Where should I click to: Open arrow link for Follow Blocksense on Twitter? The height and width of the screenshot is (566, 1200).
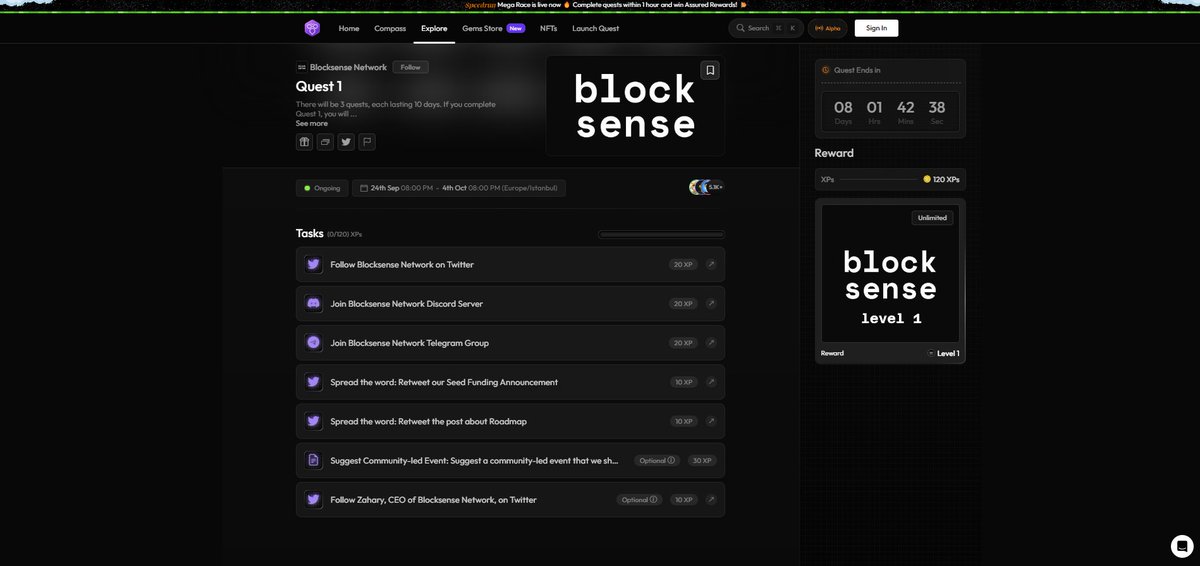(x=711, y=264)
